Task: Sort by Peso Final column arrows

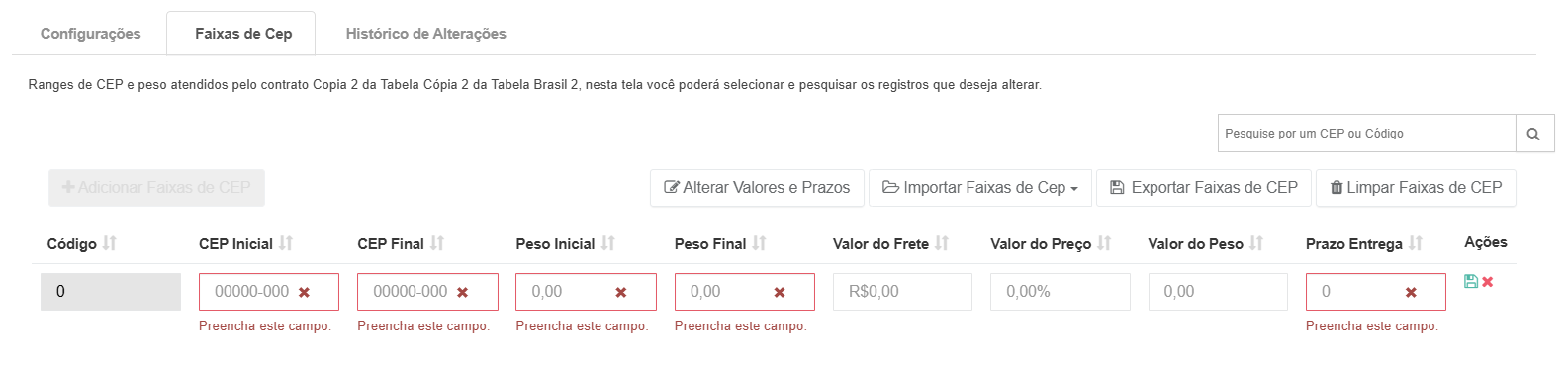Action: click(x=760, y=243)
